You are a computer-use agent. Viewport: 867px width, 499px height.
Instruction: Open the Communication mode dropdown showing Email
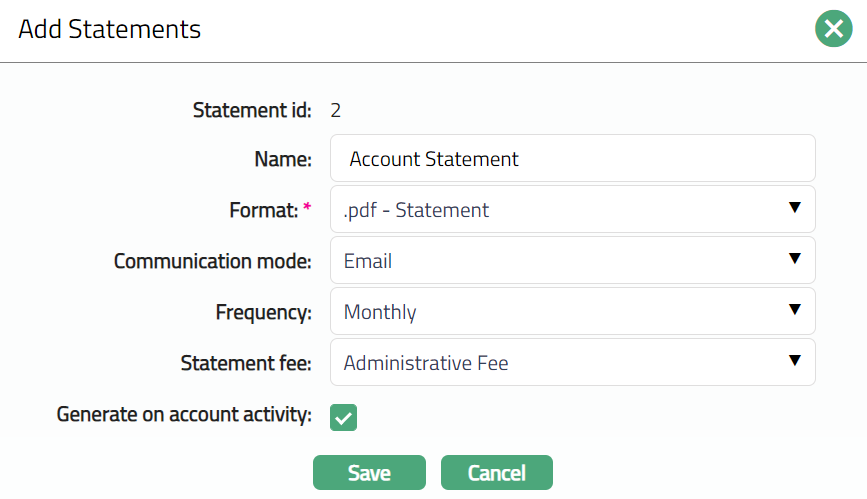(560, 261)
